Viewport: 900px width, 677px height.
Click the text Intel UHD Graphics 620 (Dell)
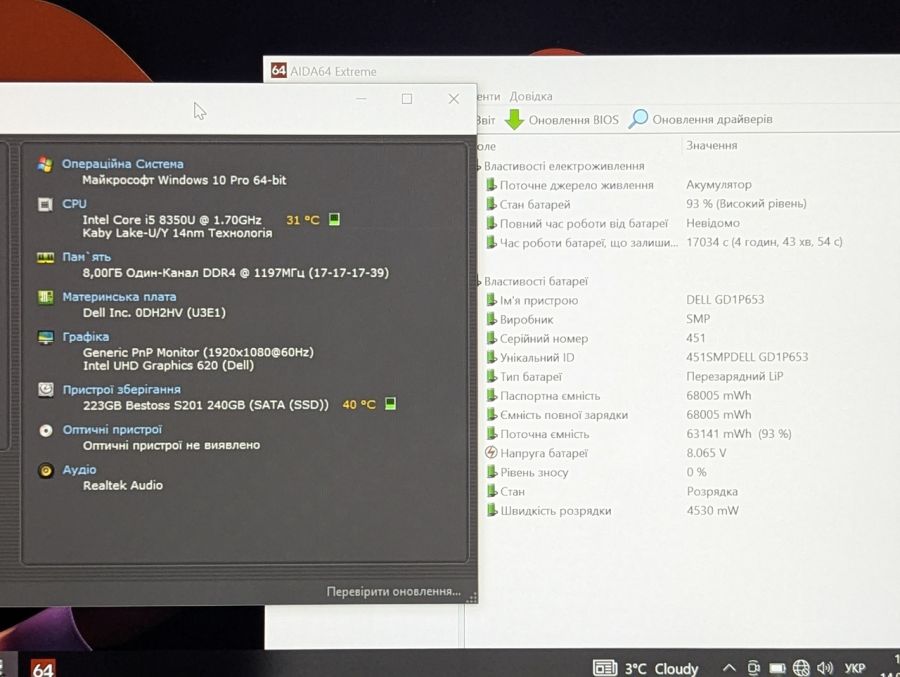pos(168,365)
